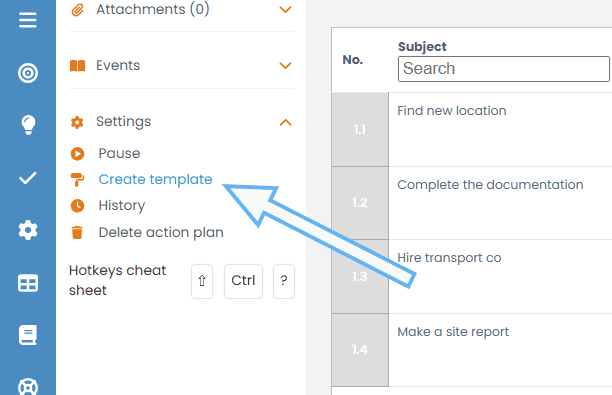Click the Create template link
The image size is (612, 395).
tap(155, 179)
